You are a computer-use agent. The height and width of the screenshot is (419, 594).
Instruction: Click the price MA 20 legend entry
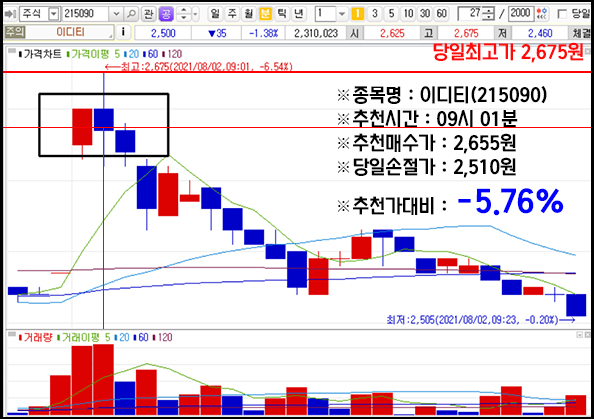point(132,54)
